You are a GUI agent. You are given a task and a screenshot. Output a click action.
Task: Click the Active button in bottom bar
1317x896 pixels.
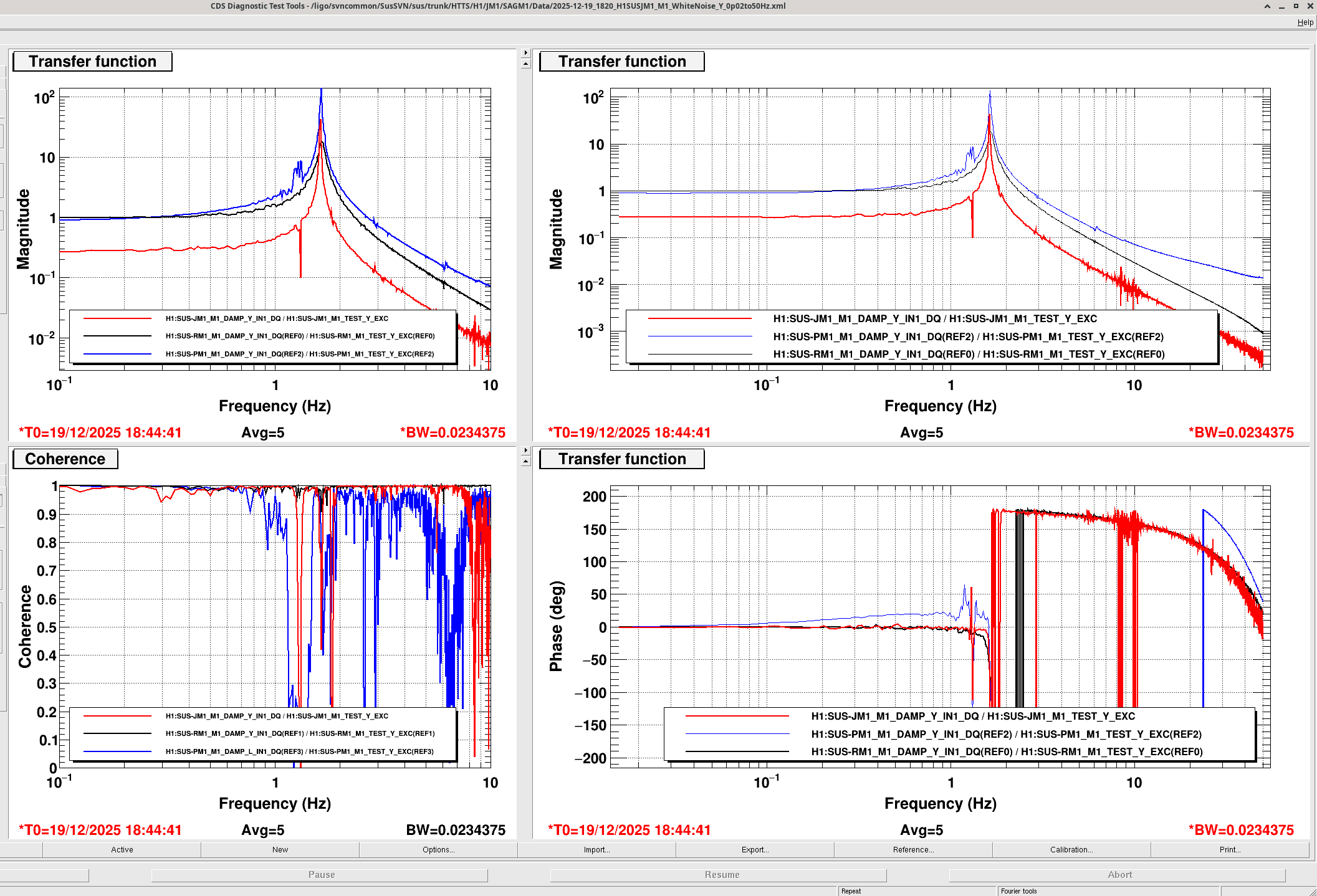pyautogui.click(x=122, y=850)
